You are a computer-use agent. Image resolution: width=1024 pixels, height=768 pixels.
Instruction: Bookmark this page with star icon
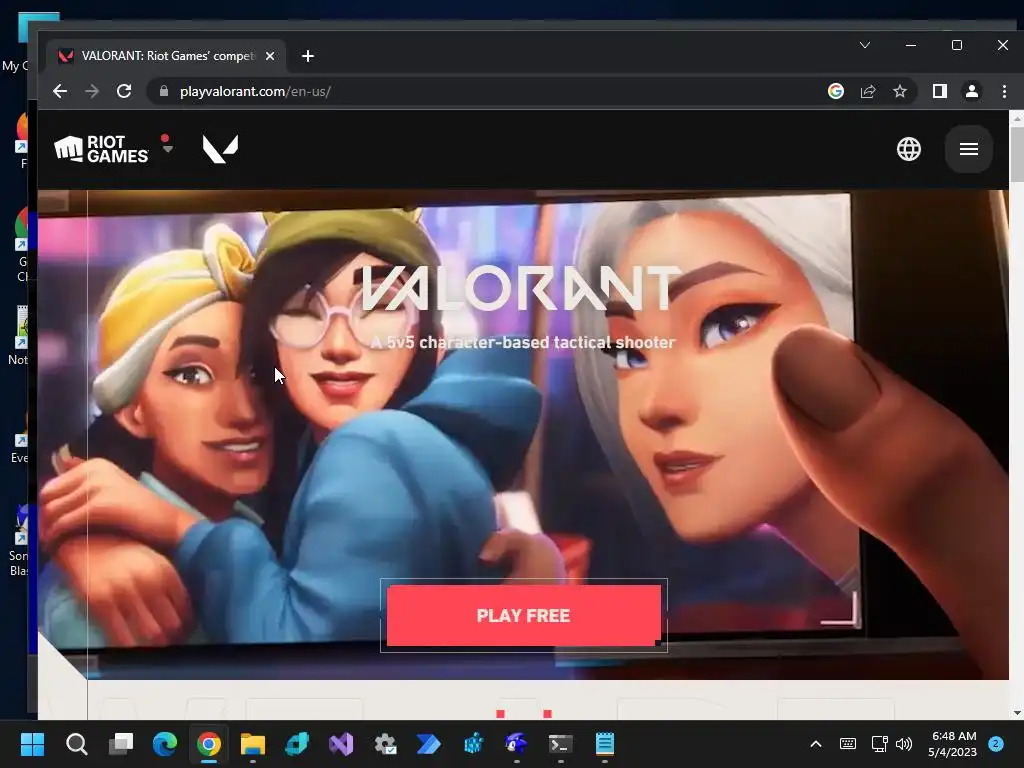click(x=900, y=91)
